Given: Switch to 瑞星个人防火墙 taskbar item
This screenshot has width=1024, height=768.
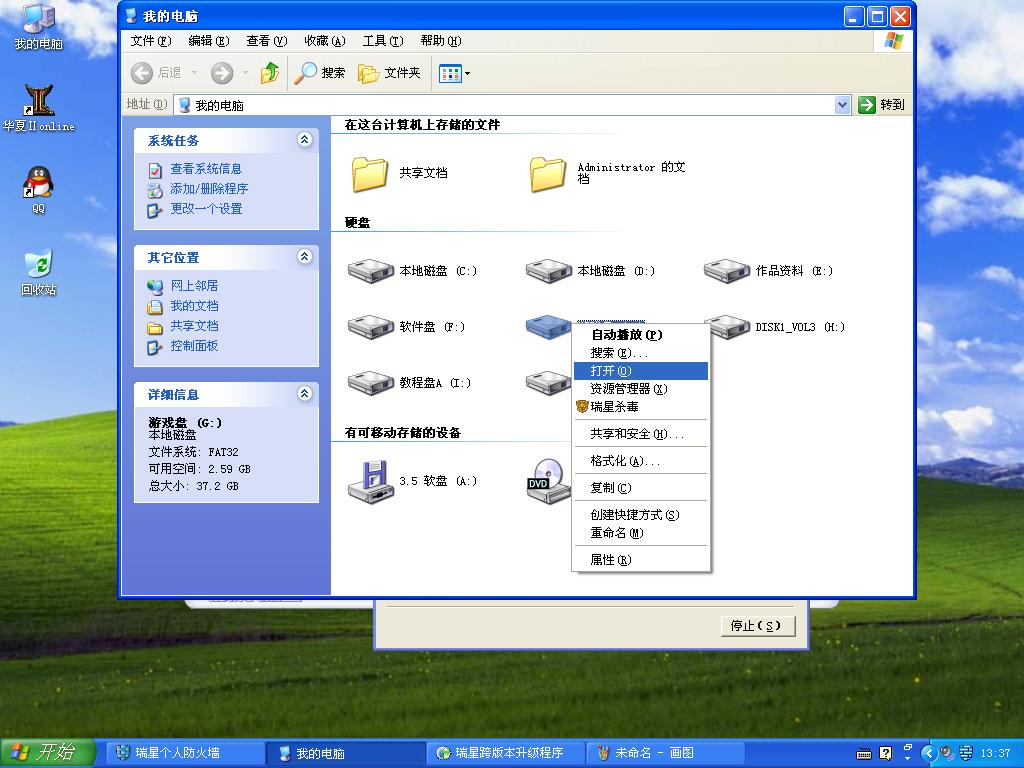Looking at the screenshot, I should click(x=183, y=753).
